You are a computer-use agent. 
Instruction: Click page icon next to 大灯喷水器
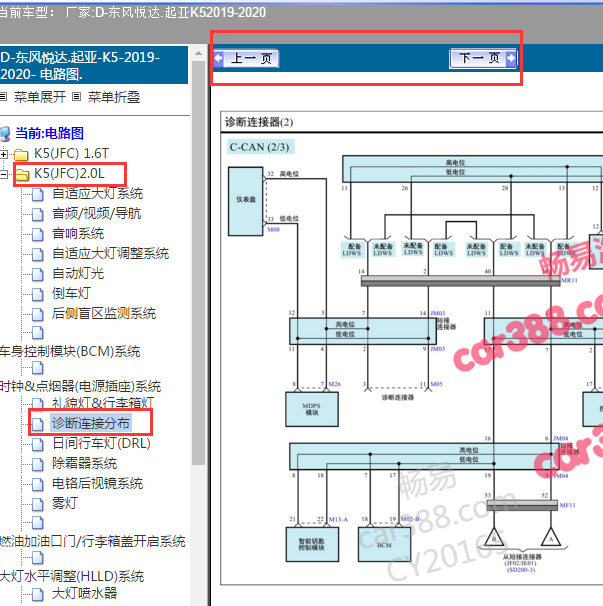point(37,594)
